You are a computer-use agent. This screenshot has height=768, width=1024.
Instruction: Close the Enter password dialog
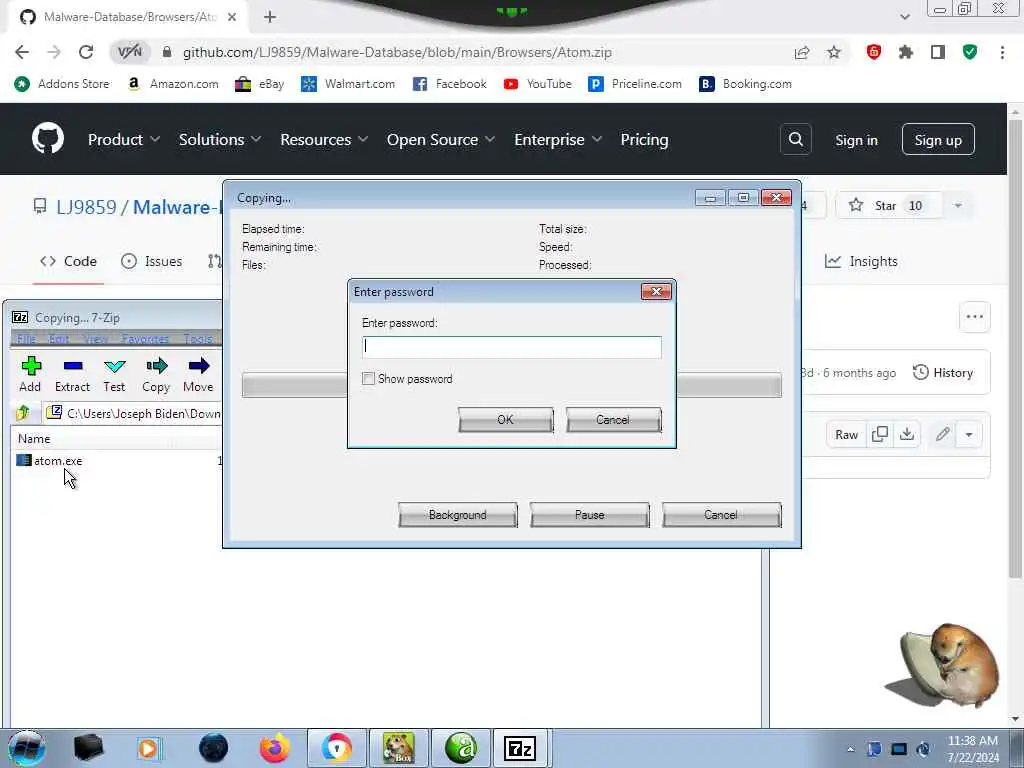[x=656, y=291]
